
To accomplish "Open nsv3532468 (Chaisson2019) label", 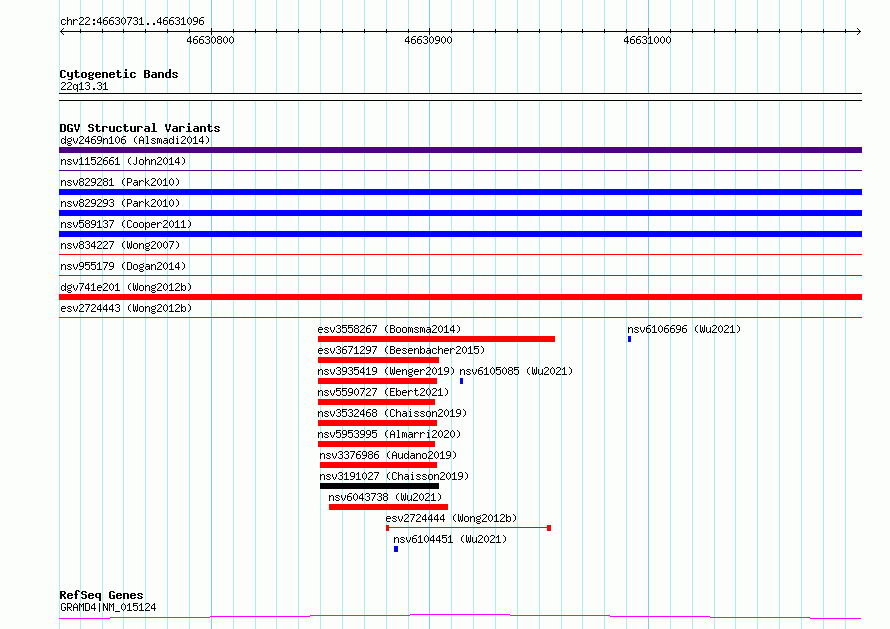I will pos(392,413).
